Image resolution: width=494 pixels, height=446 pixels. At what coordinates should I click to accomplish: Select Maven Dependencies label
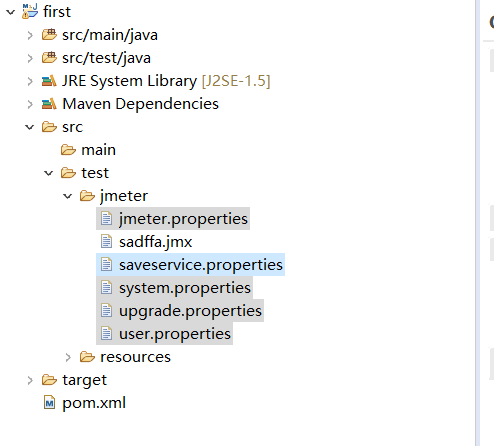pos(140,104)
